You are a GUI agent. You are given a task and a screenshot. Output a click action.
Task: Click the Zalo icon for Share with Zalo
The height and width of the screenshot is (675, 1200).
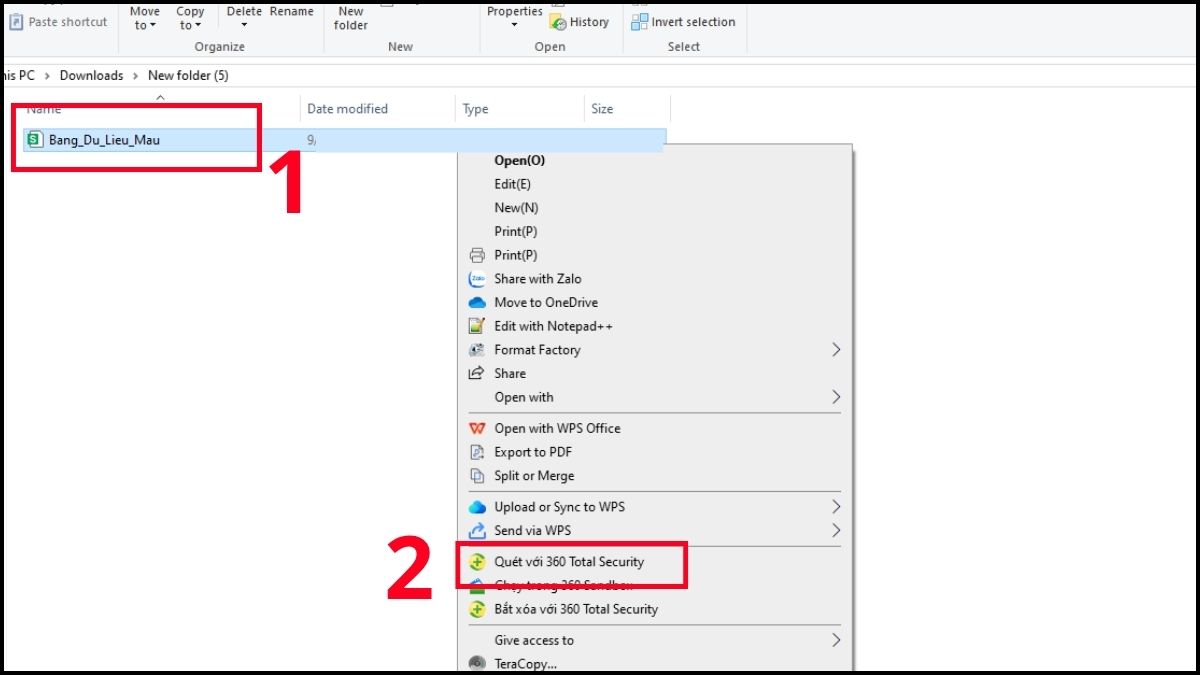[477, 279]
